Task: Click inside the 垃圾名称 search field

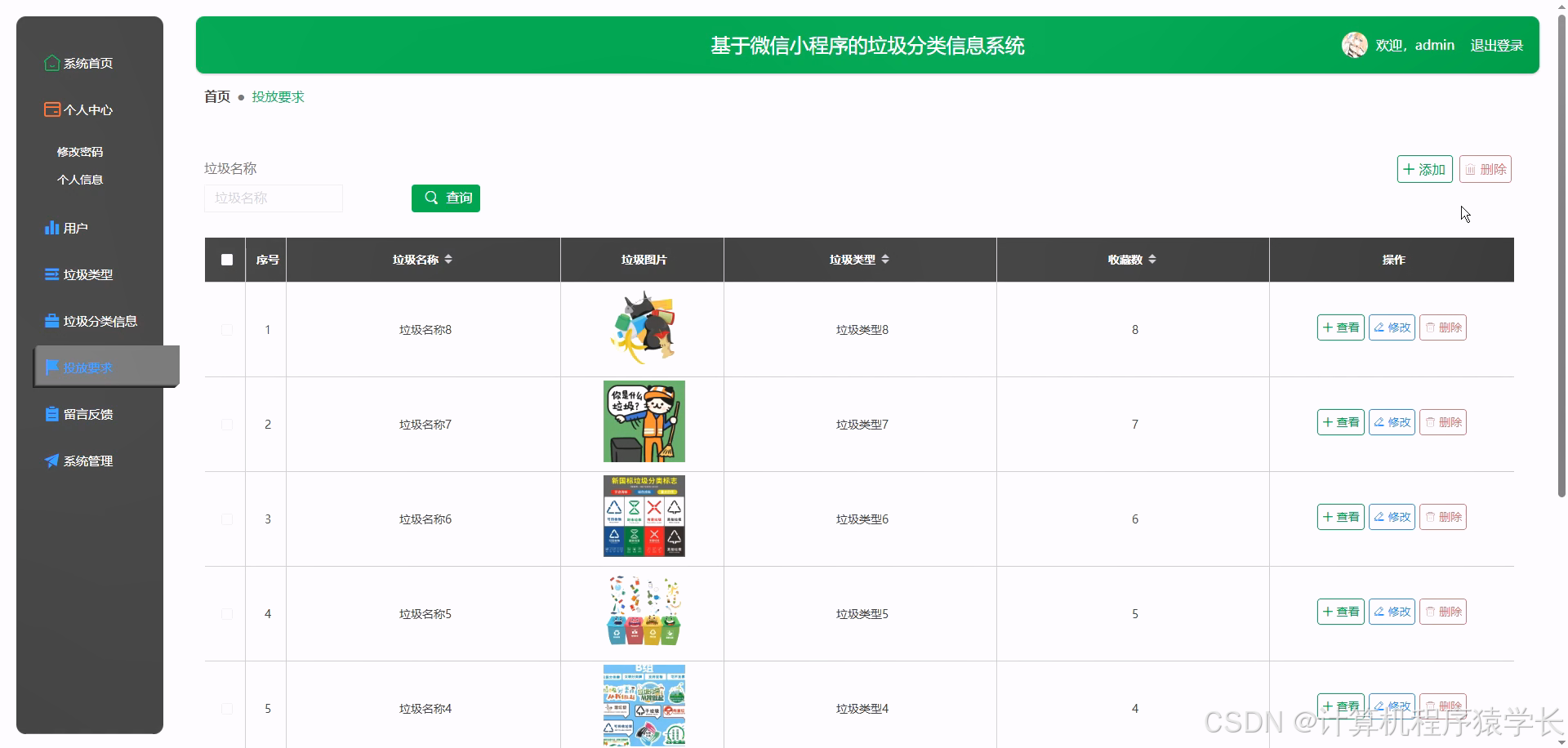Action: click(x=273, y=198)
